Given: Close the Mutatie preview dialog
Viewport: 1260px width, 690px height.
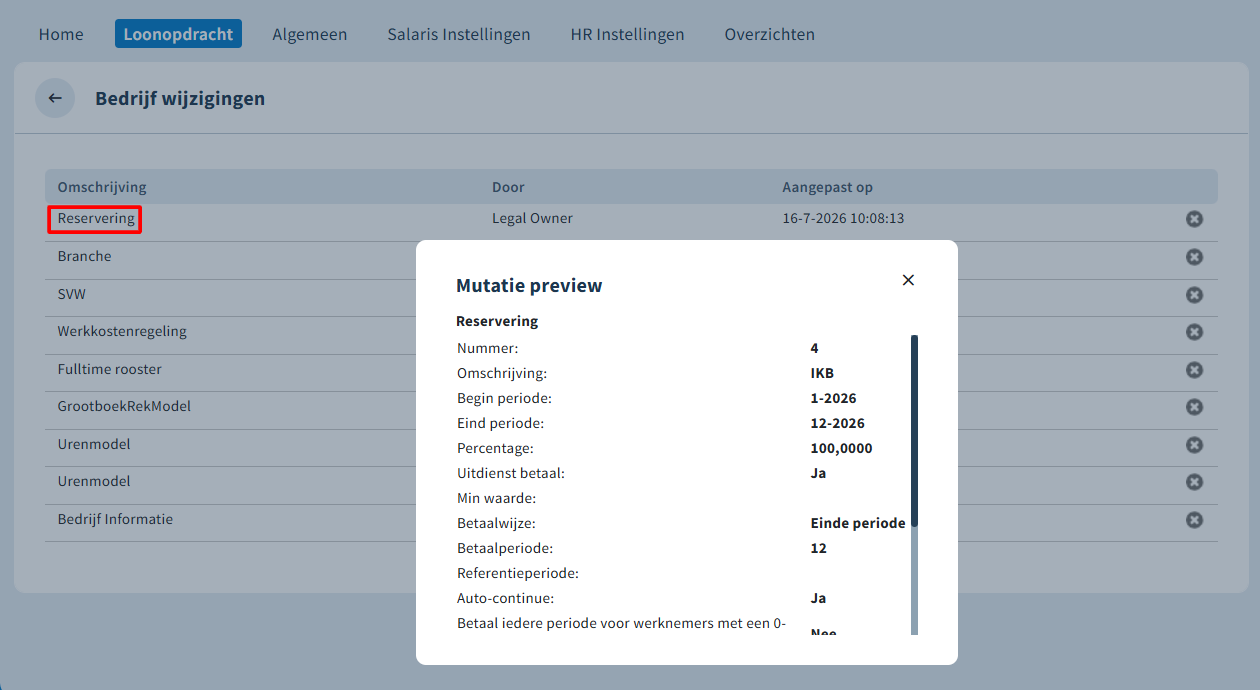Looking at the screenshot, I should pos(908,280).
